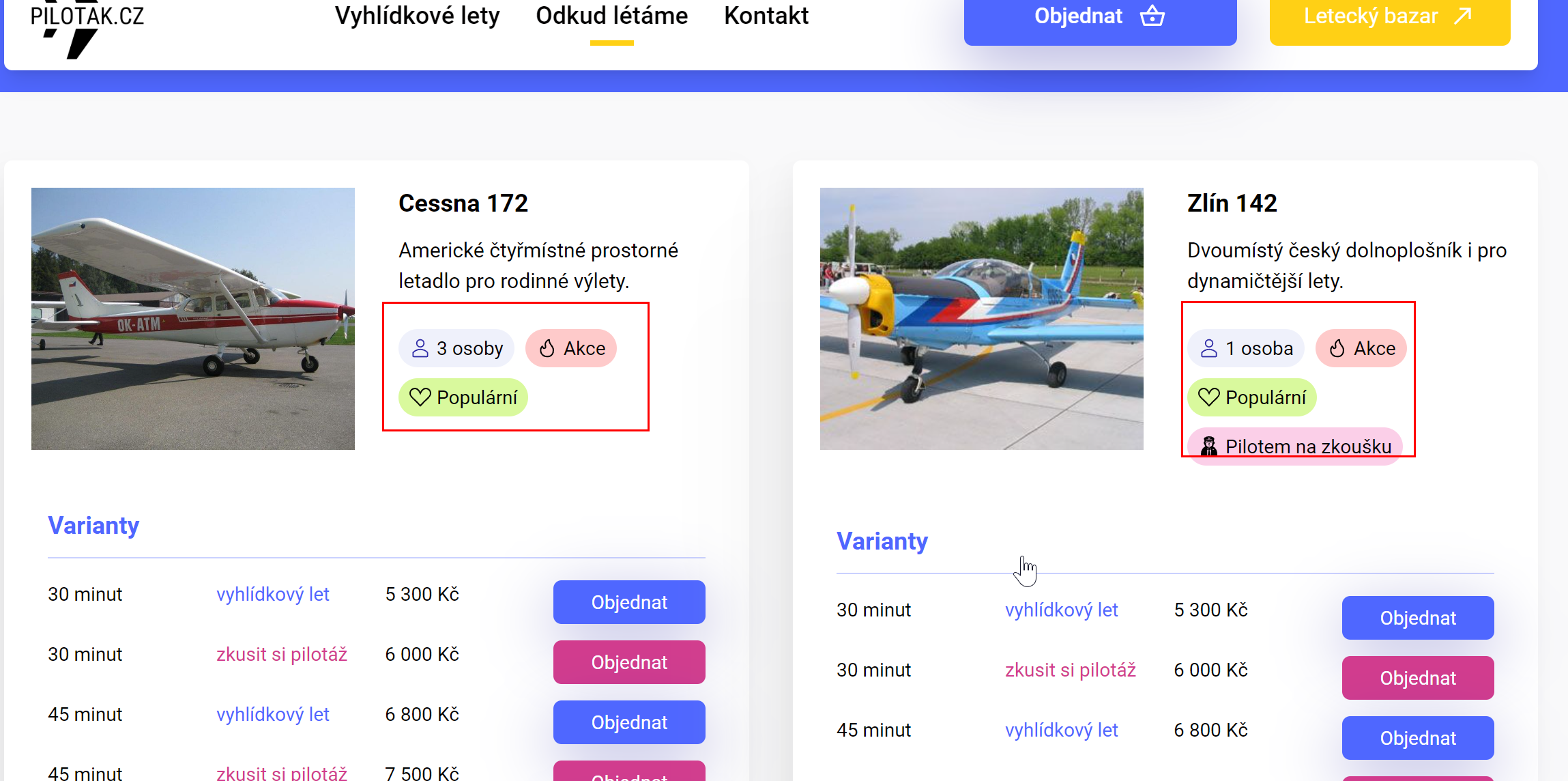Click the Zlín Varianty heading

click(882, 541)
